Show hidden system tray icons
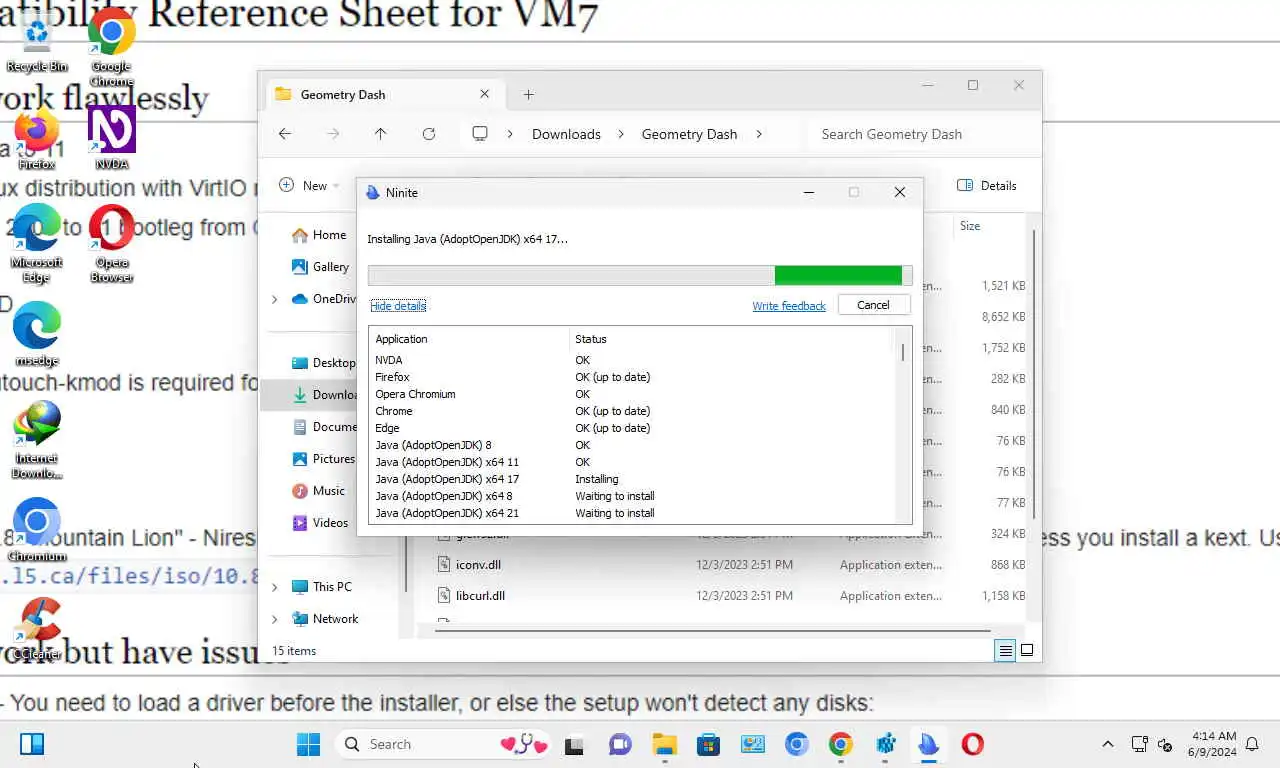The height and width of the screenshot is (768, 1280). click(x=1107, y=744)
